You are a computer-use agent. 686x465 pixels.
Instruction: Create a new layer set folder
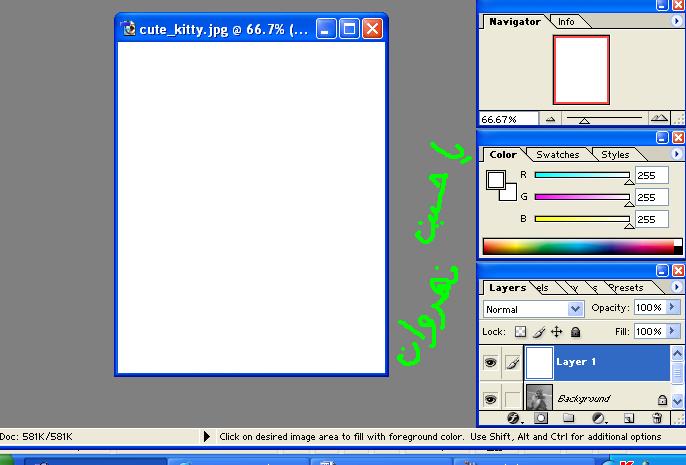[569, 418]
